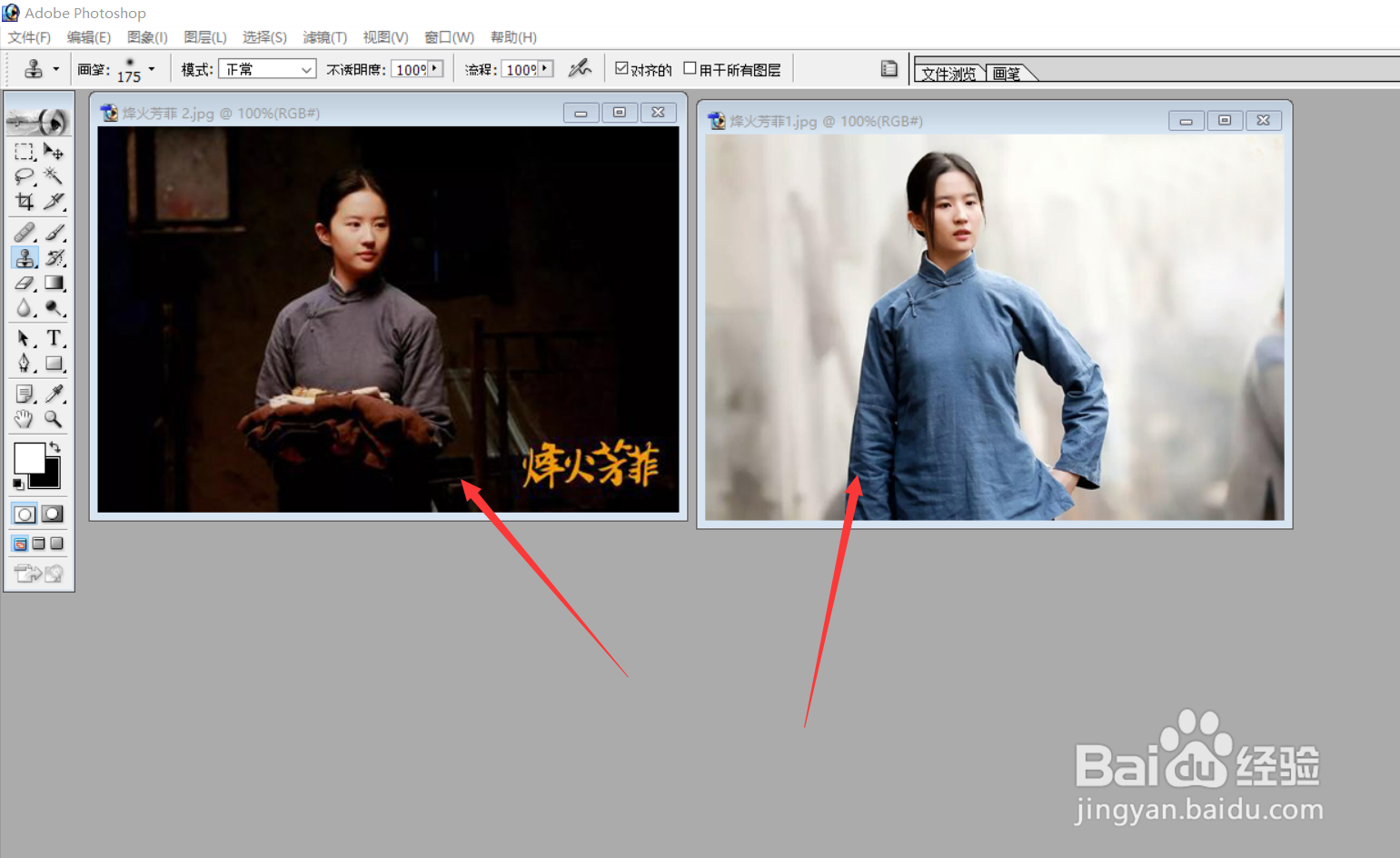Screen dimensions: 1400x858
Task: Select the Eyedropper tool
Action: pos(54,394)
